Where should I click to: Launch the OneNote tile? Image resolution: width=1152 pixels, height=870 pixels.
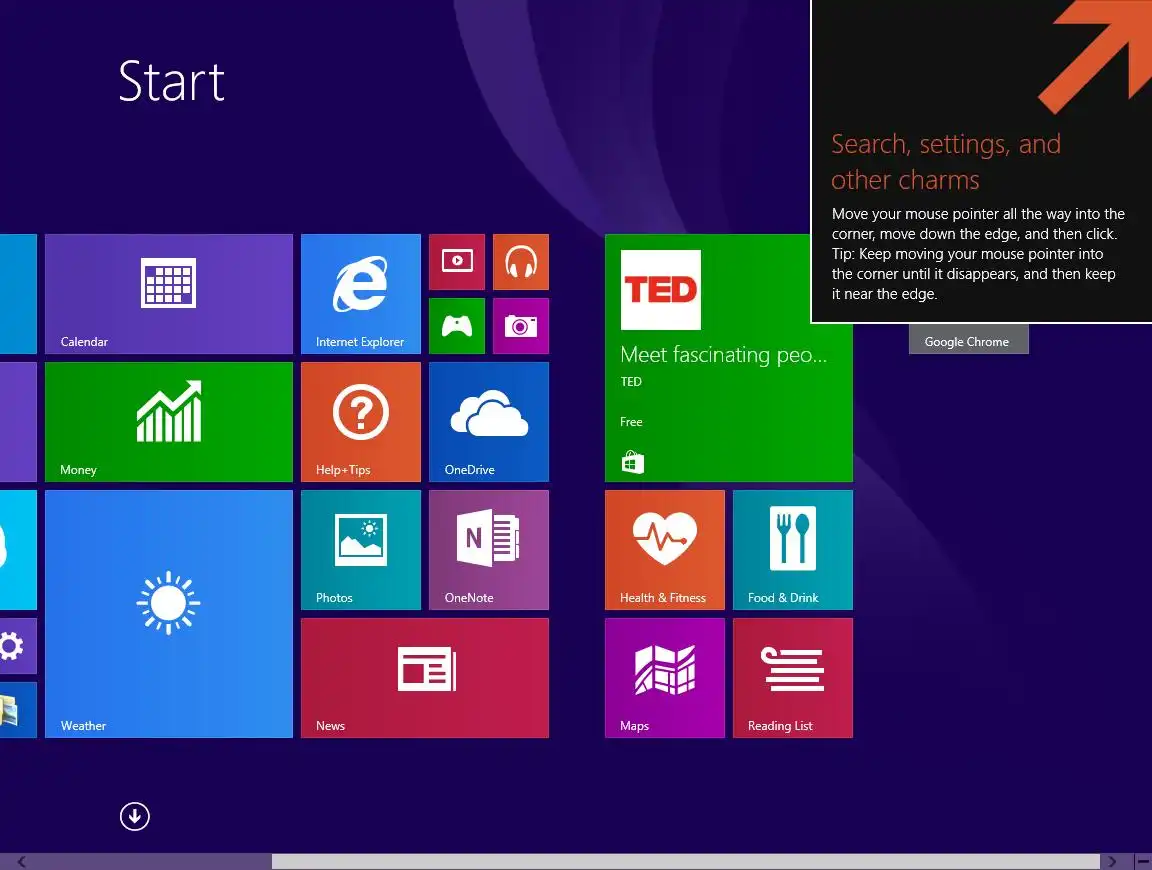[489, 550]
